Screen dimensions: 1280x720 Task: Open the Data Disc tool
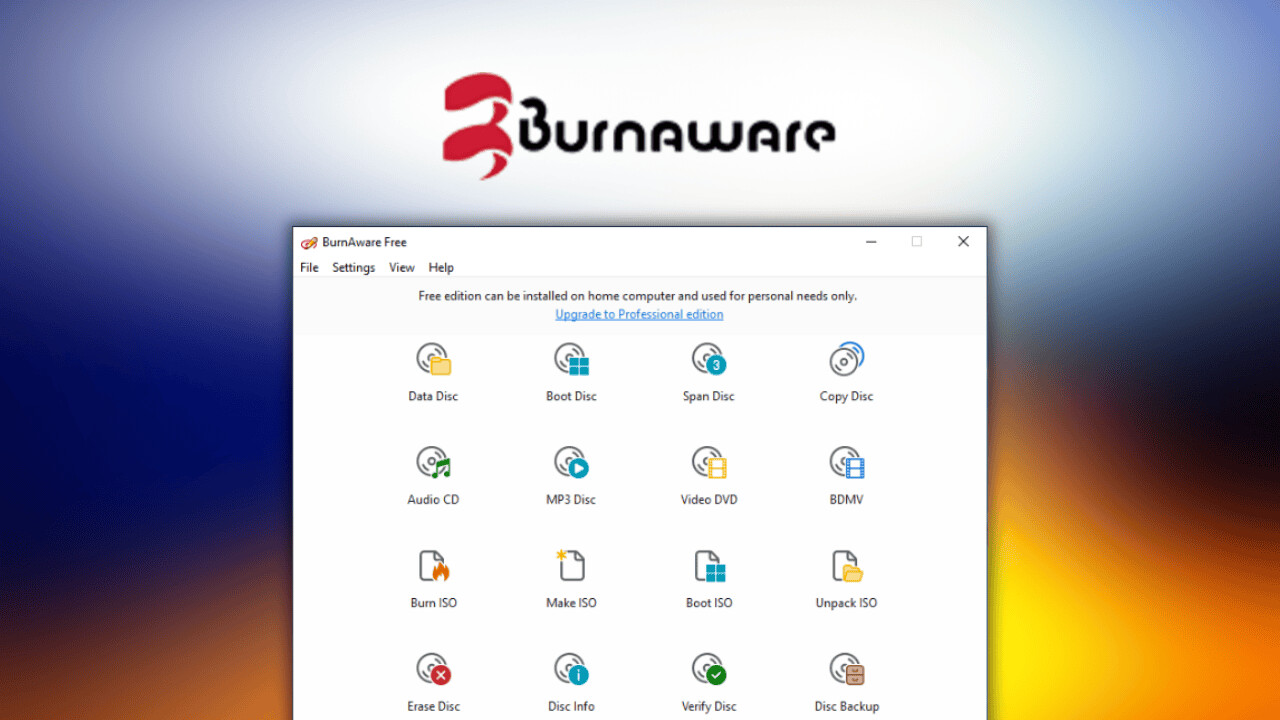[x=433, y=361]
